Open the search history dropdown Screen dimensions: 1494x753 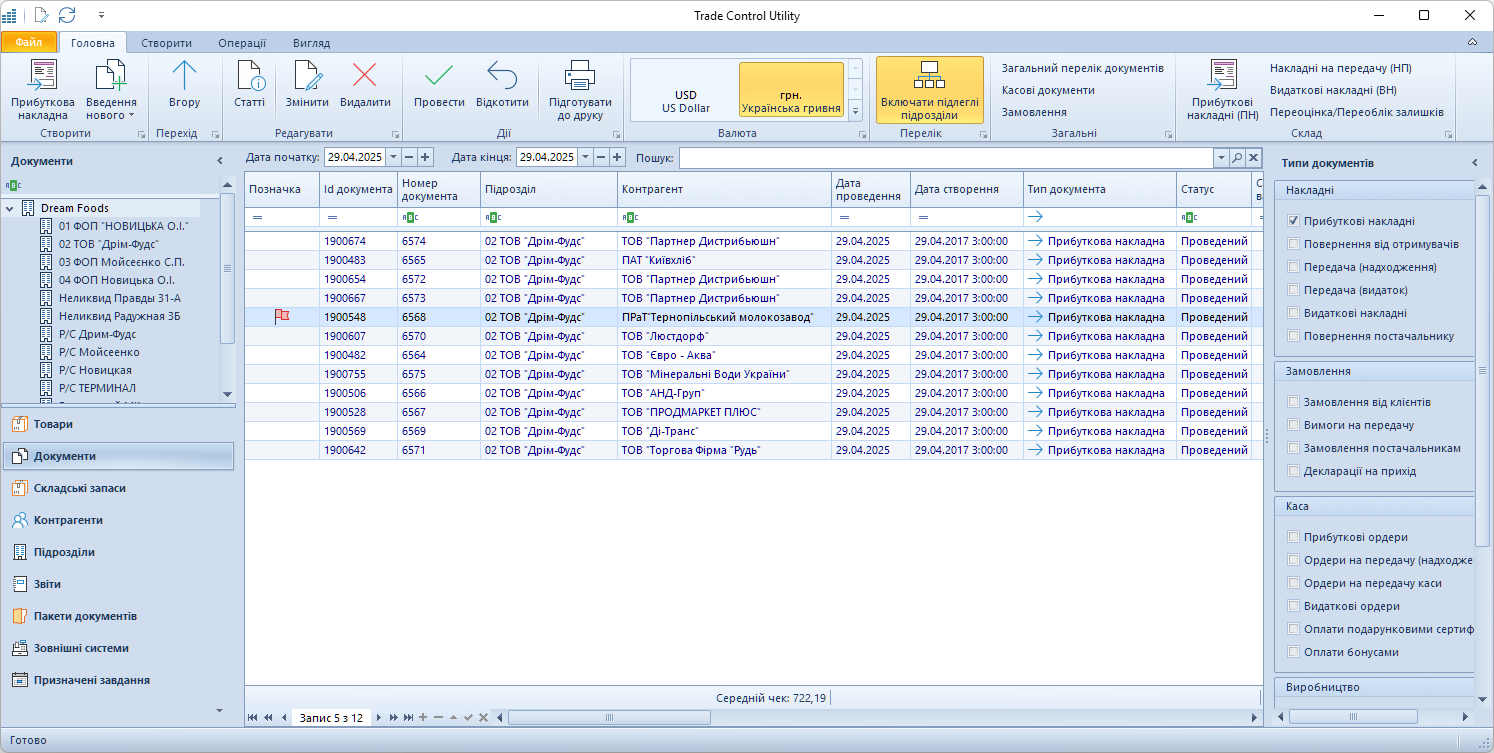pyautogui.click(x=1221, y=158)
